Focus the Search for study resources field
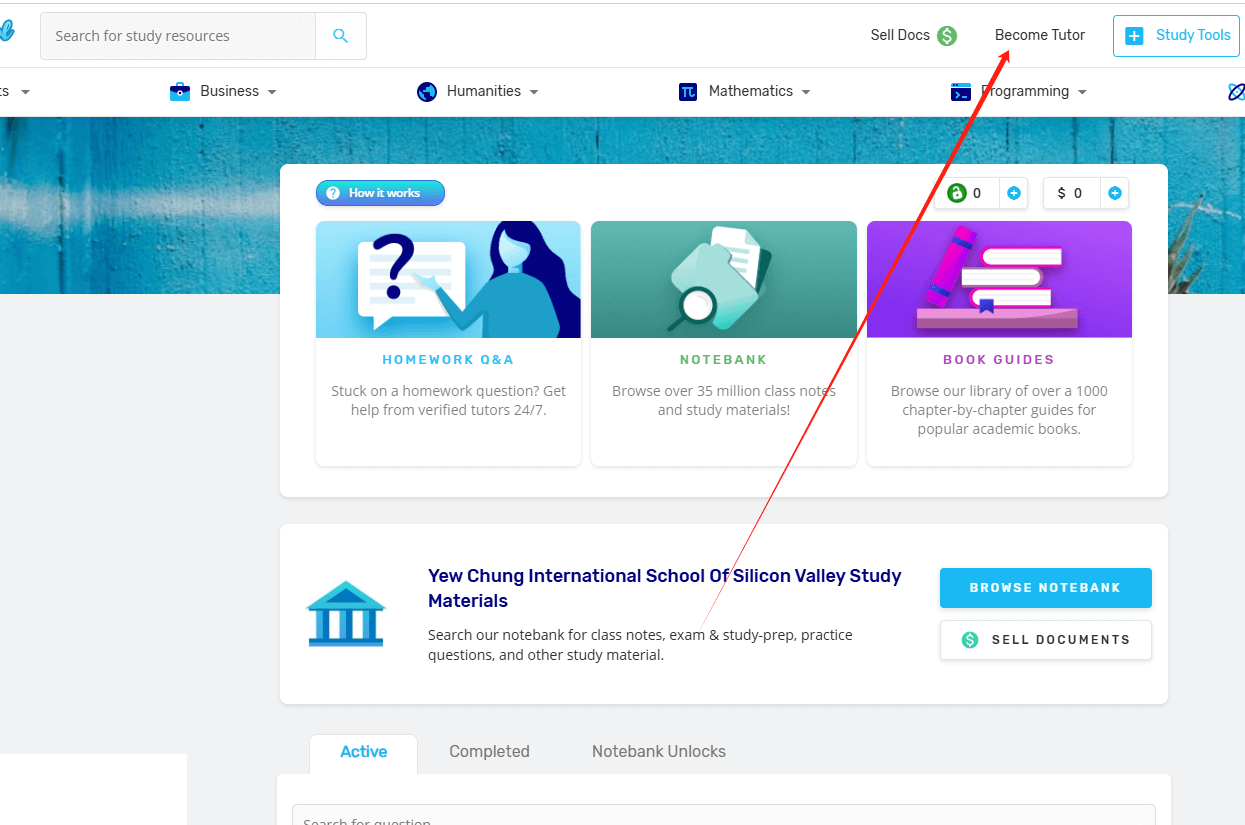 (178, 36)
